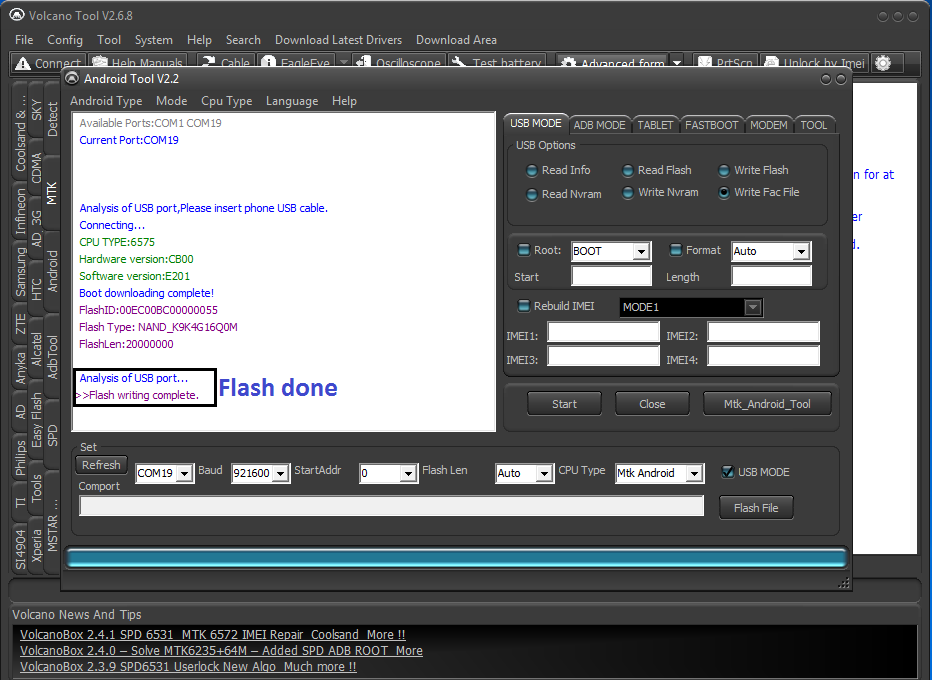The image size is (932, 680).
Task: Launch the Oscilloscope tool
Action: coord(399,63)
